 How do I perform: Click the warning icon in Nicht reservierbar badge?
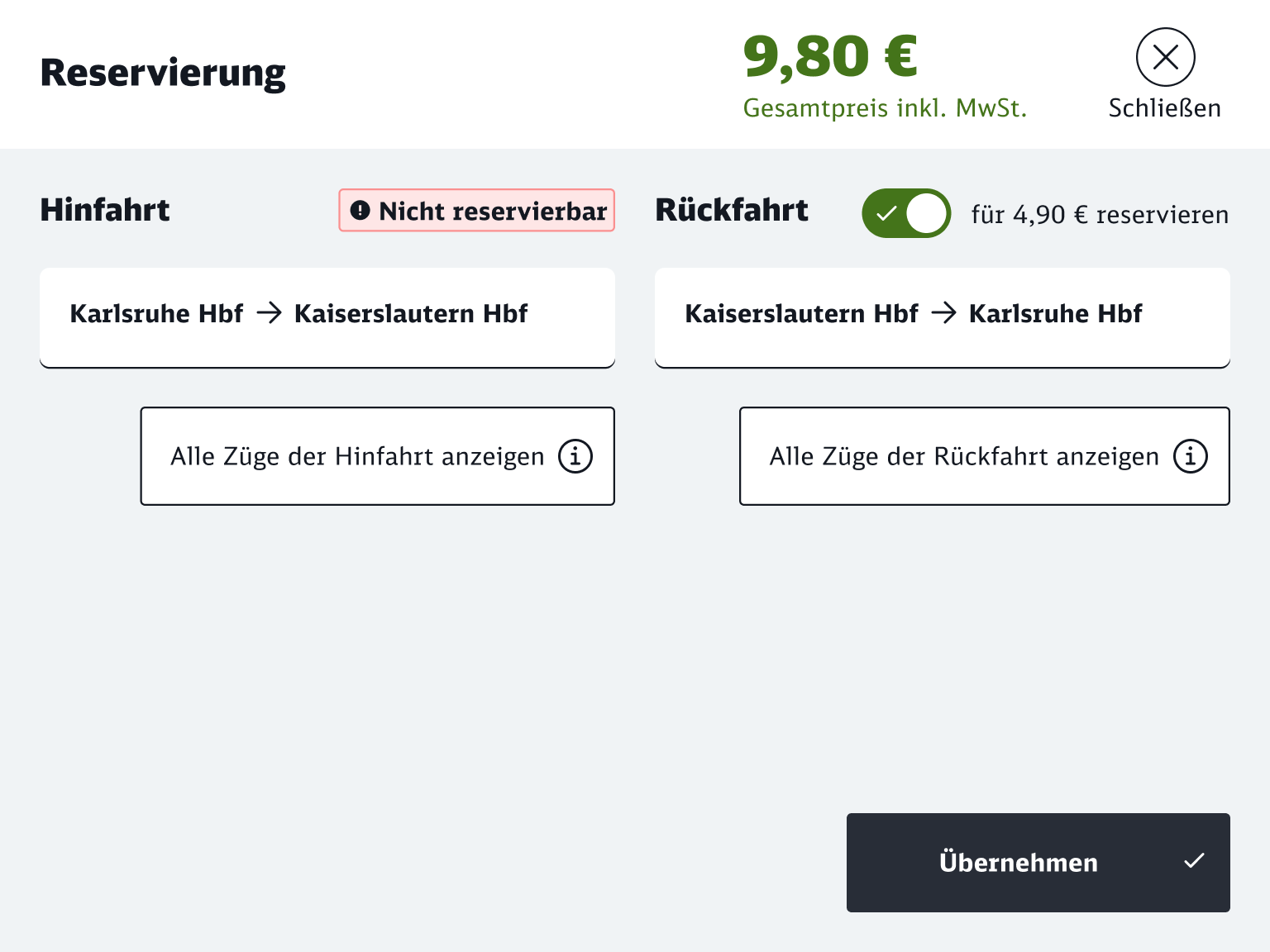pos(359,211)
